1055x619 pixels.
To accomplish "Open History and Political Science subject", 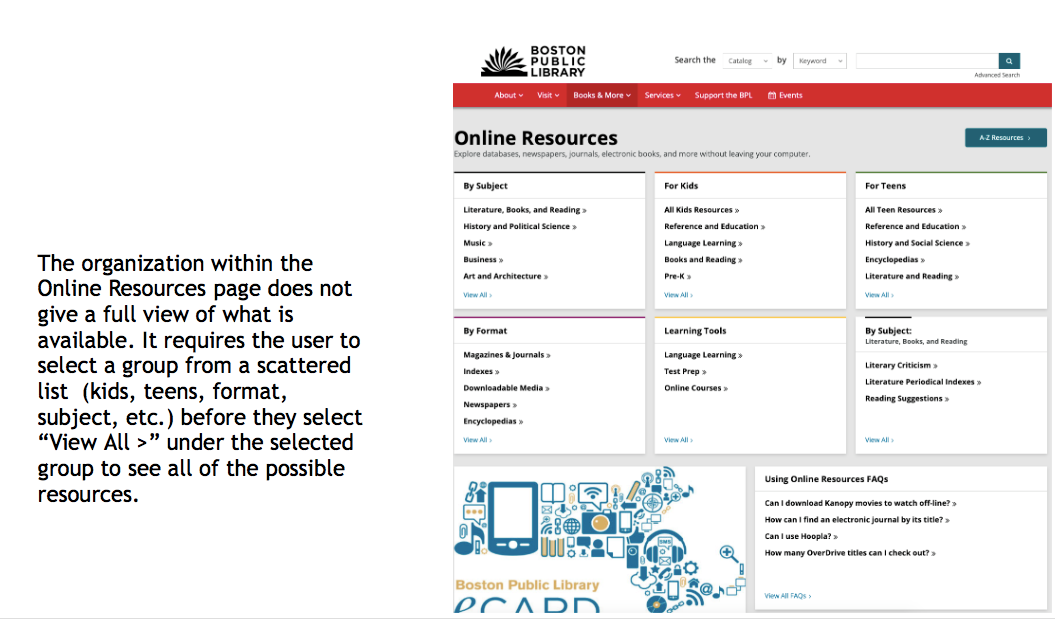I will tap(519, 227).
